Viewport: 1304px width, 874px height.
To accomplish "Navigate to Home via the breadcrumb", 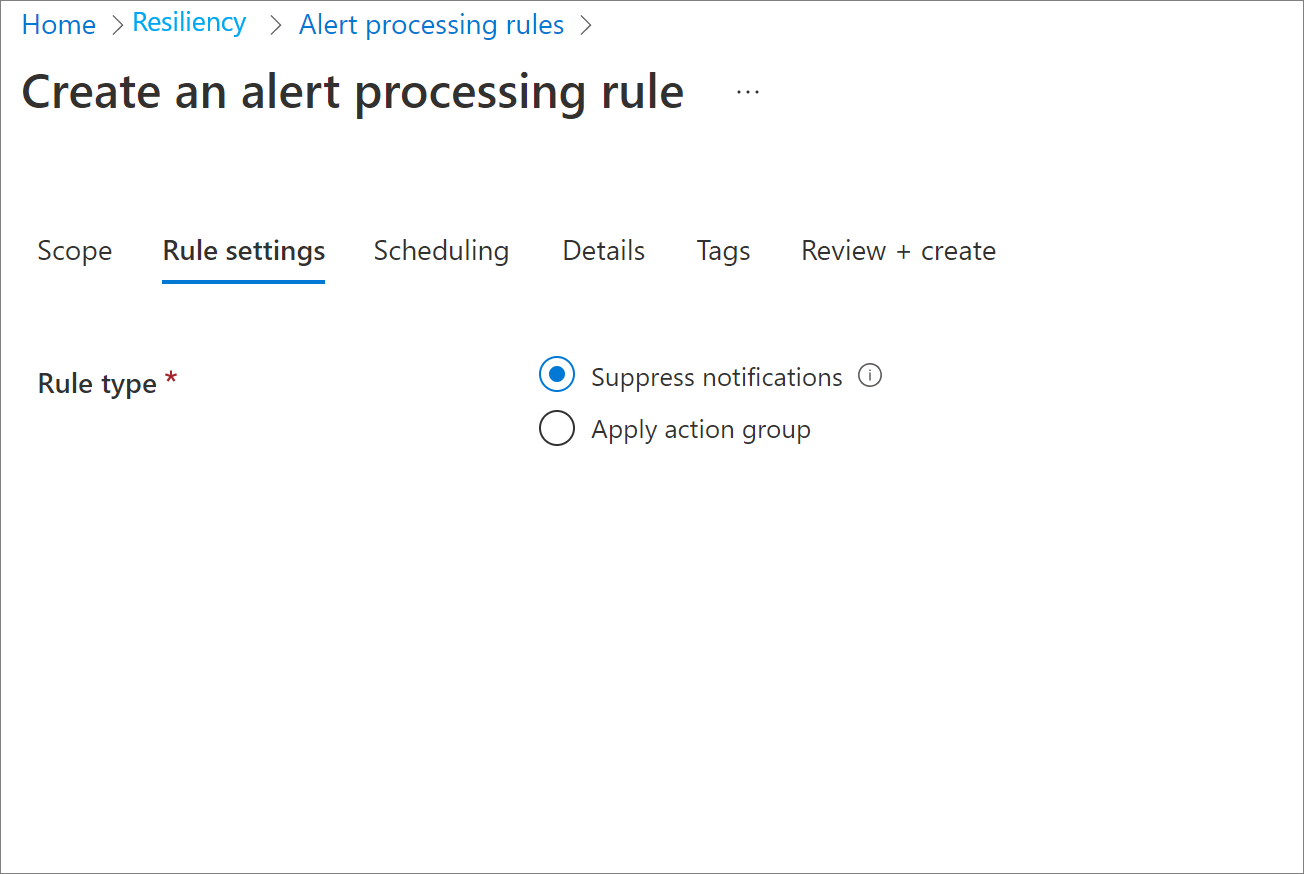I will click(58, 24).
